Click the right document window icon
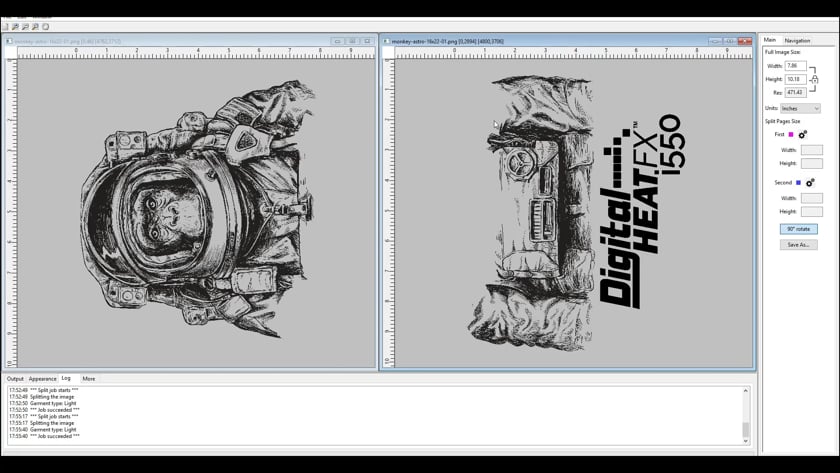 pos(386,41)
